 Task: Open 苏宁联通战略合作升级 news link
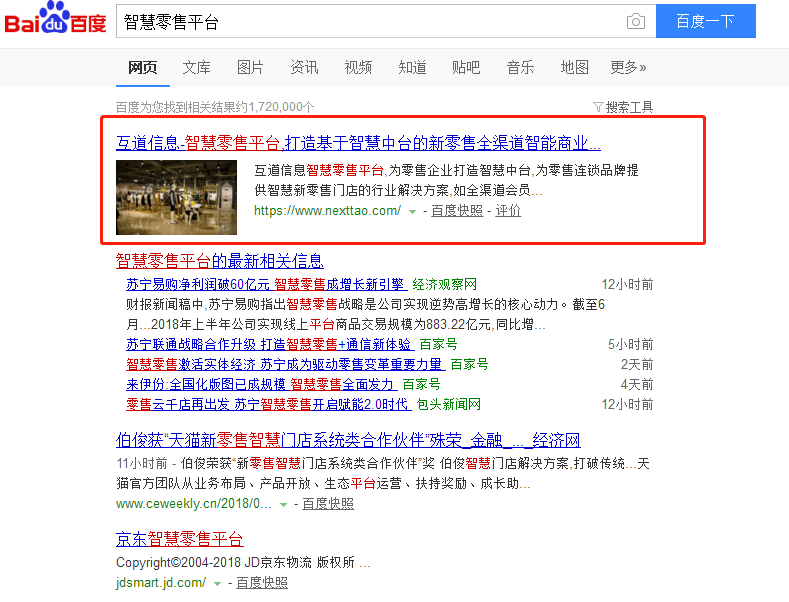(269, 344)
